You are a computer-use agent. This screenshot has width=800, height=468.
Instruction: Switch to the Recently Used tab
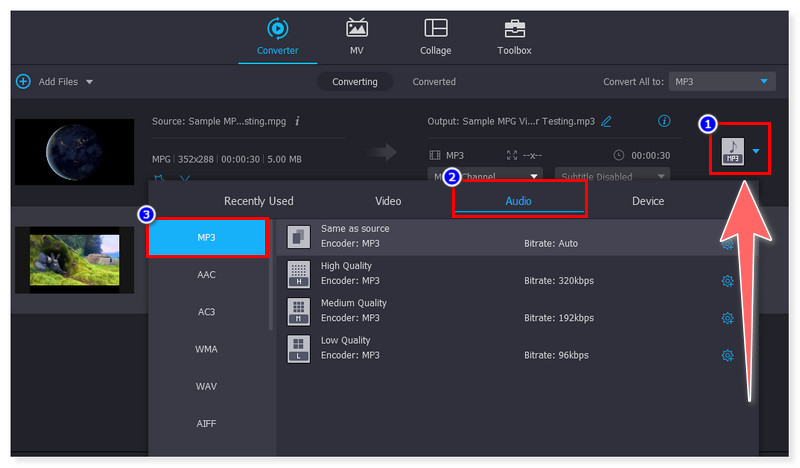(258, 201)
